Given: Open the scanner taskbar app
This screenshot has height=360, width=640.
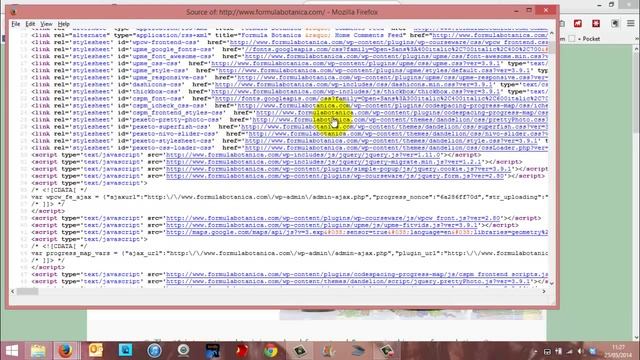Looking at the screenshot, I should 358,351.
